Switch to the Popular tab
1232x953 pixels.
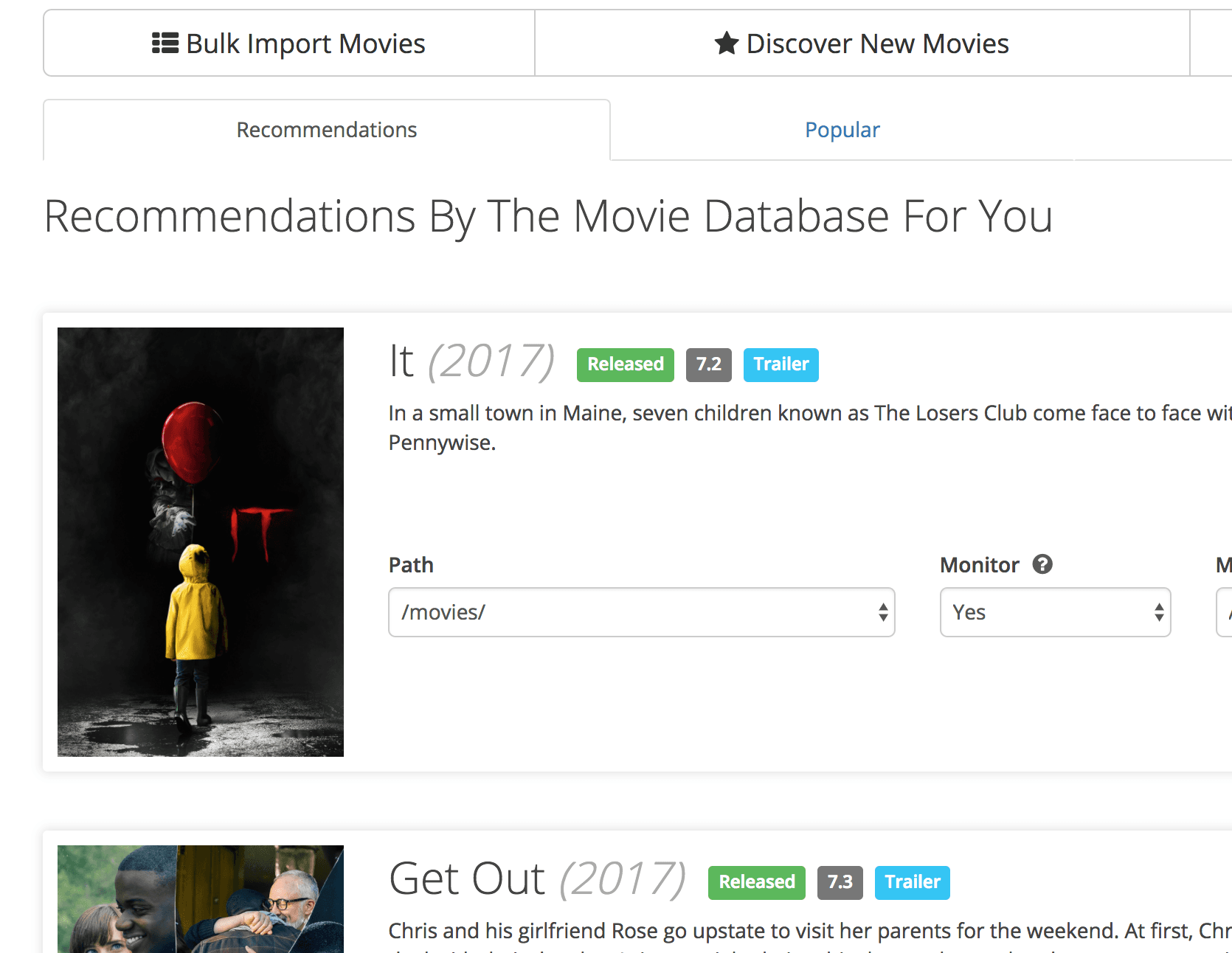coord(842,129)
